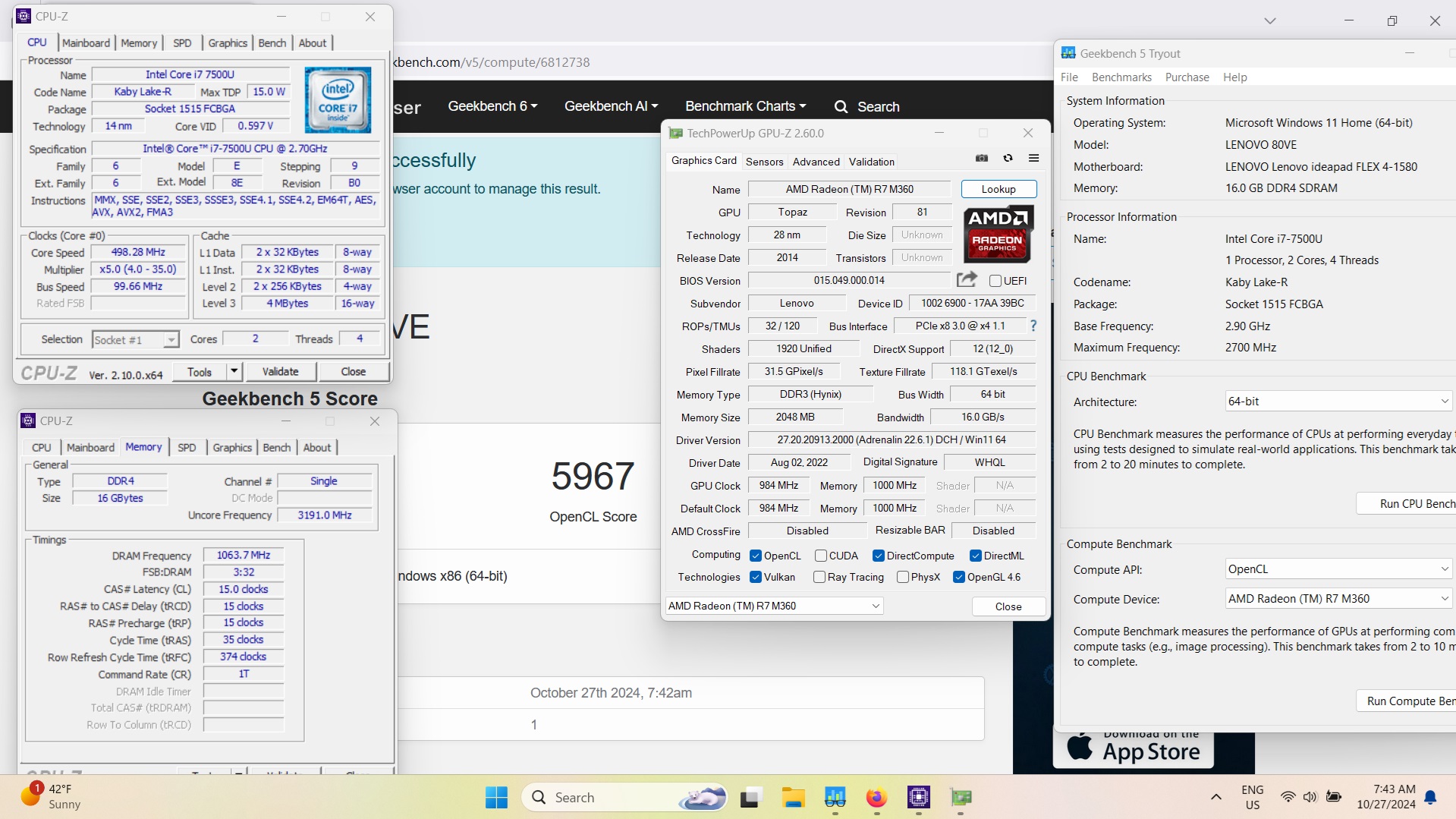Switch to Advanced tab in GPU-Z

(x=816, y=162)
